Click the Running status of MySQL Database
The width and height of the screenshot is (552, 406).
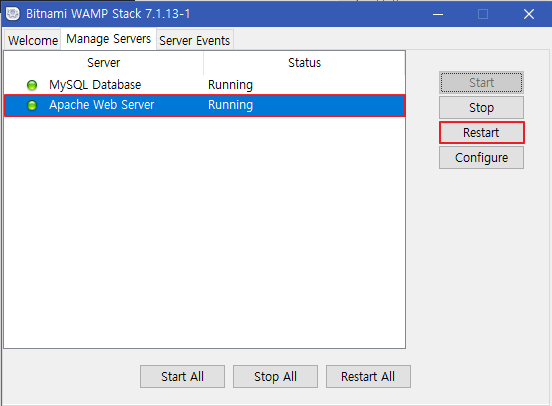(x=230, y=85)
